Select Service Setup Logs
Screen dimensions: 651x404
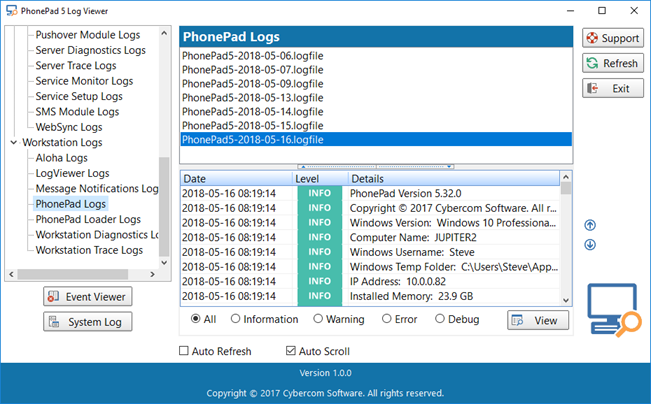pos(79,96)
